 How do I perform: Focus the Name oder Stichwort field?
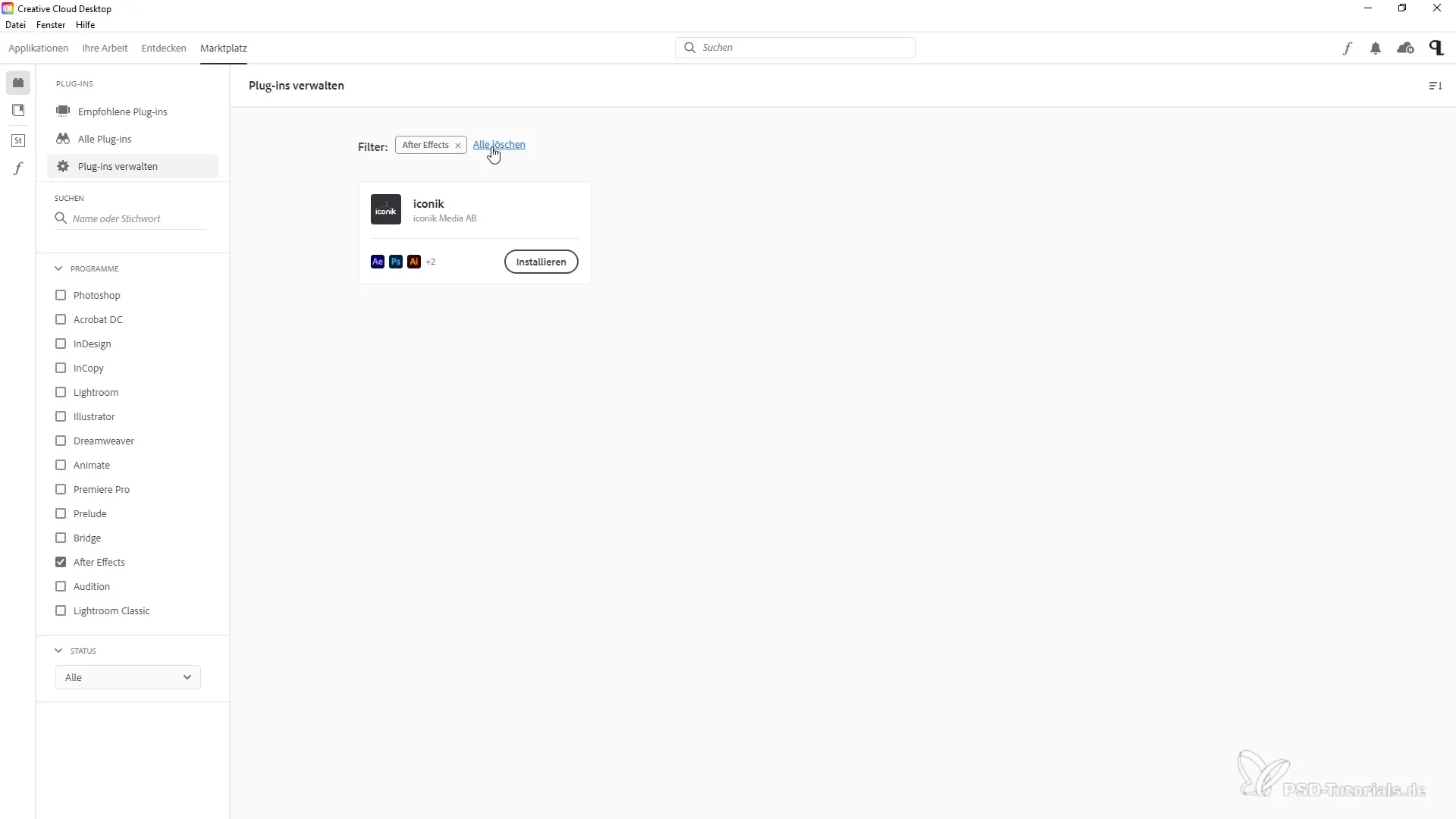130,218
